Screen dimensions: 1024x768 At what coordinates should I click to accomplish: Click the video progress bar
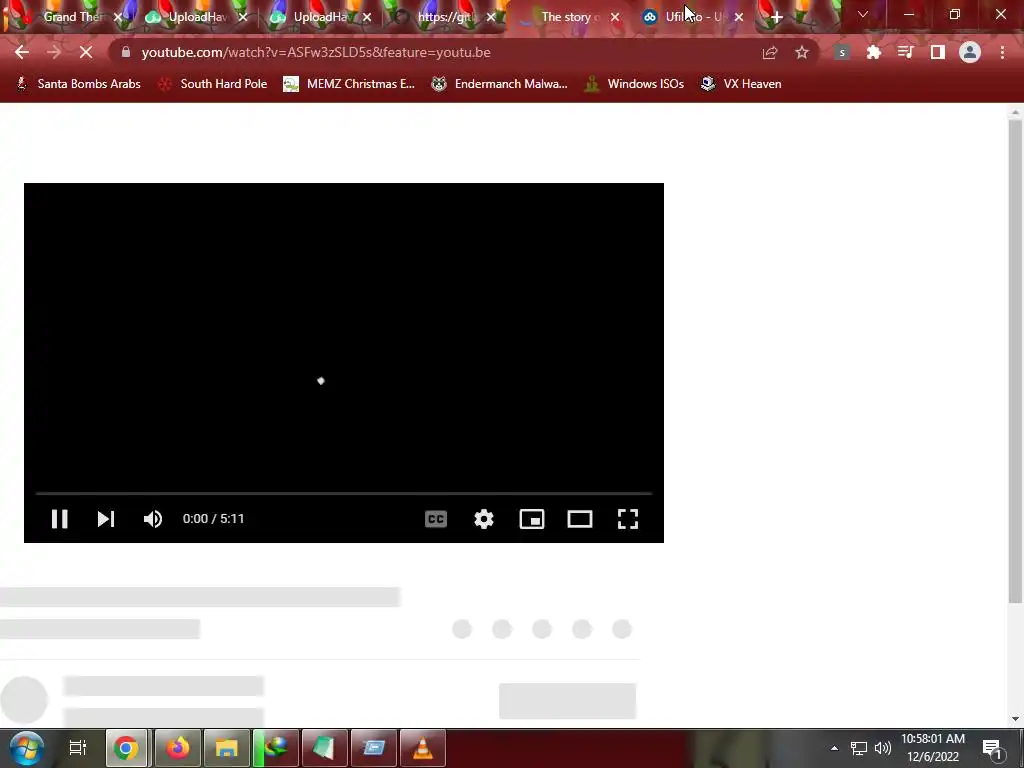click(344, 494)
